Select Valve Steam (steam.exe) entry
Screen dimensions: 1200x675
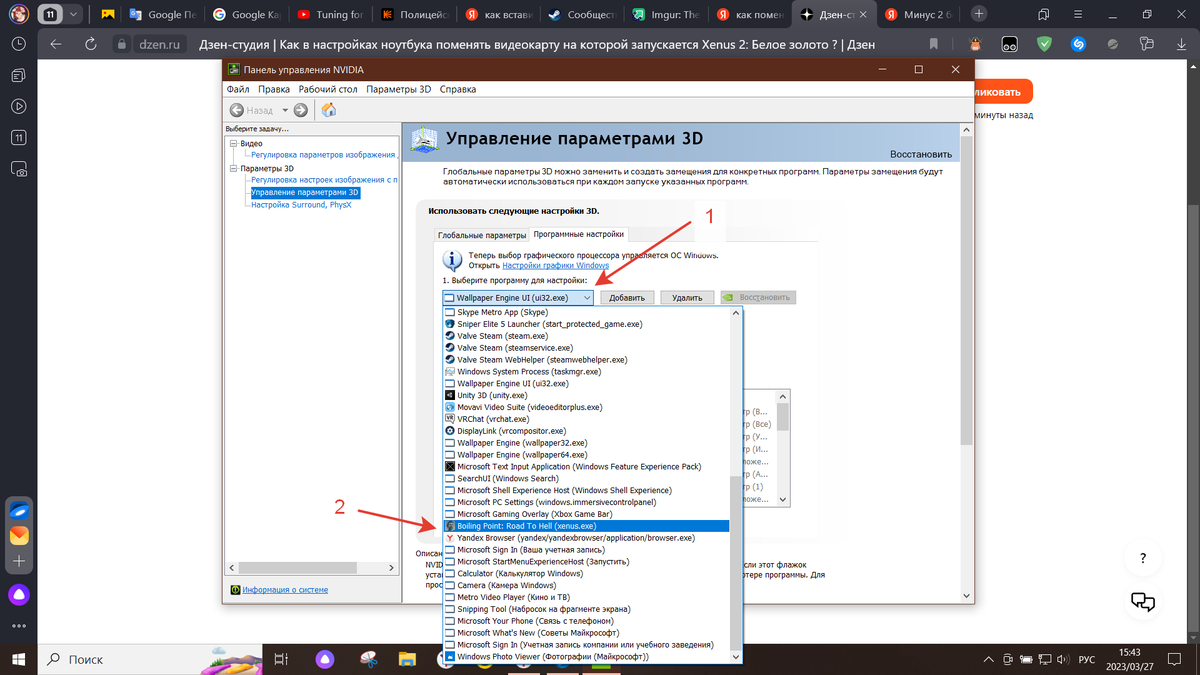(586, 337)
